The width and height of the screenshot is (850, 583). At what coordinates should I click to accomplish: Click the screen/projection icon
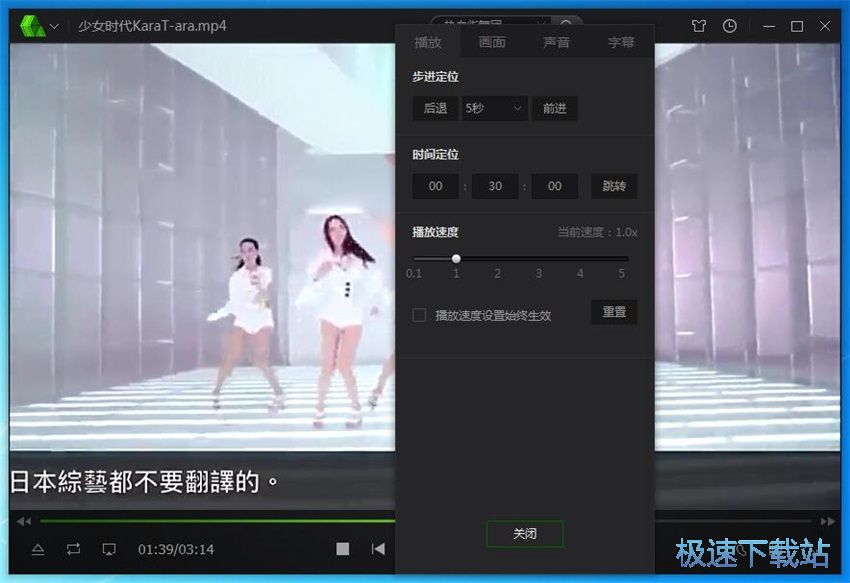pyautogui.click(x=109, y=549)
